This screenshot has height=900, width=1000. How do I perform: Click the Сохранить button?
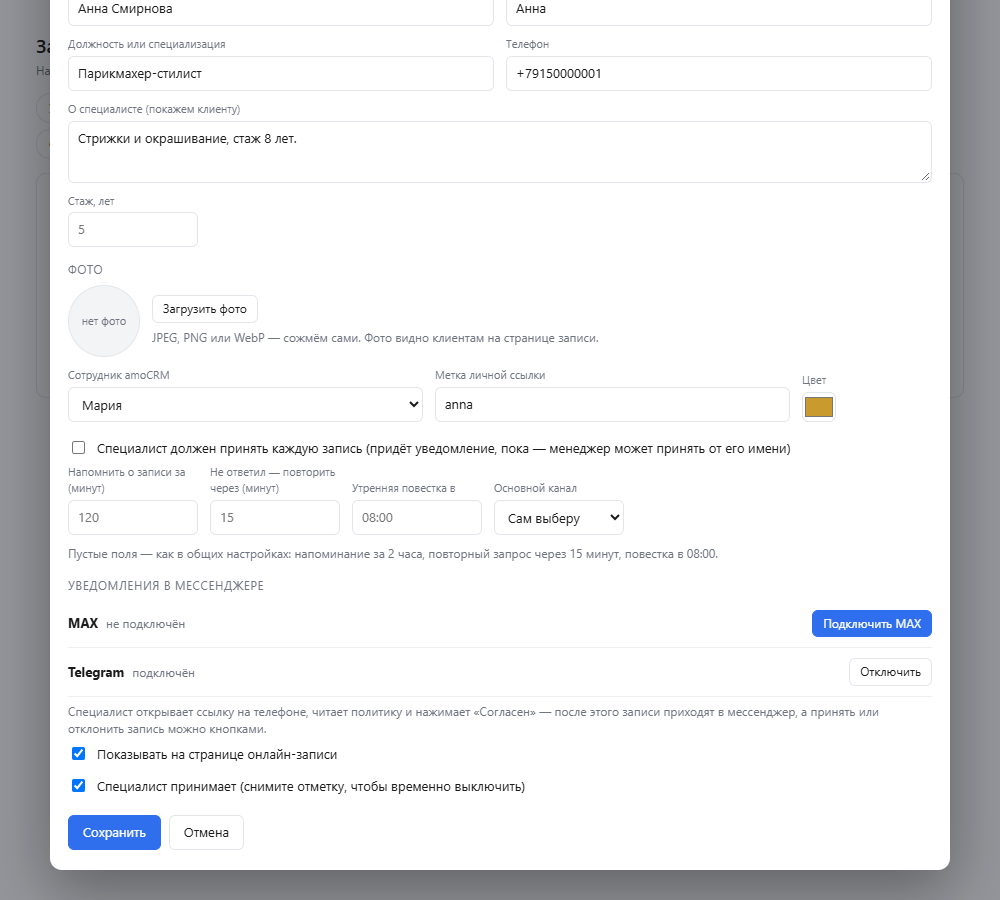[114, 832]
